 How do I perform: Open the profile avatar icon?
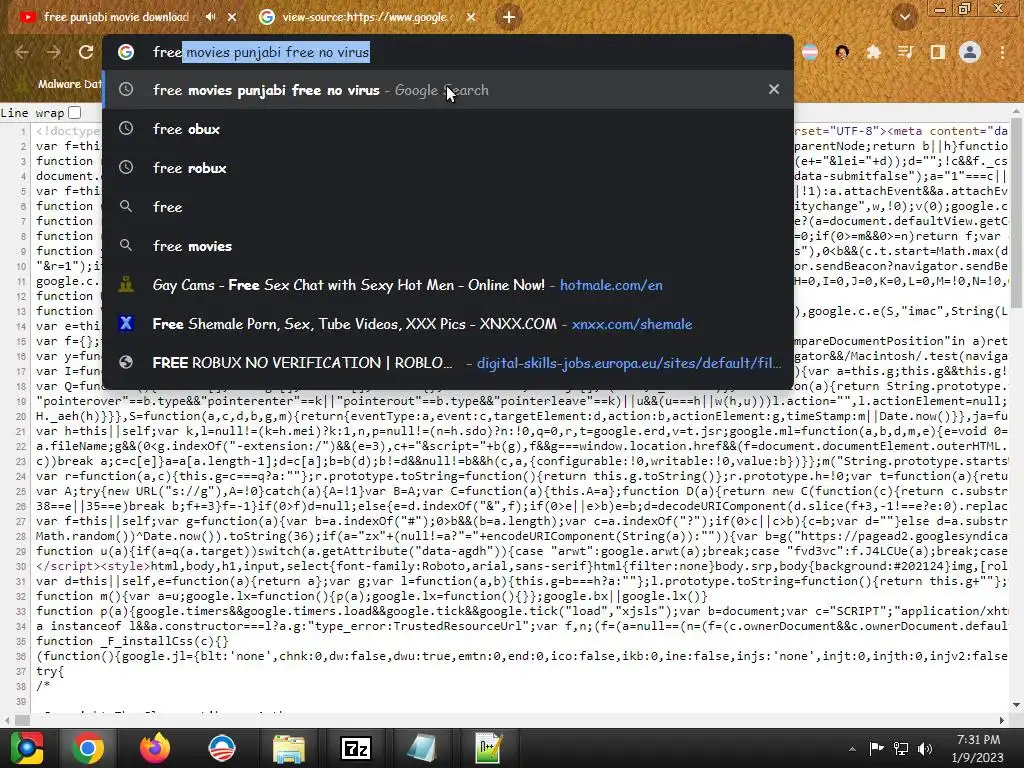970,52
